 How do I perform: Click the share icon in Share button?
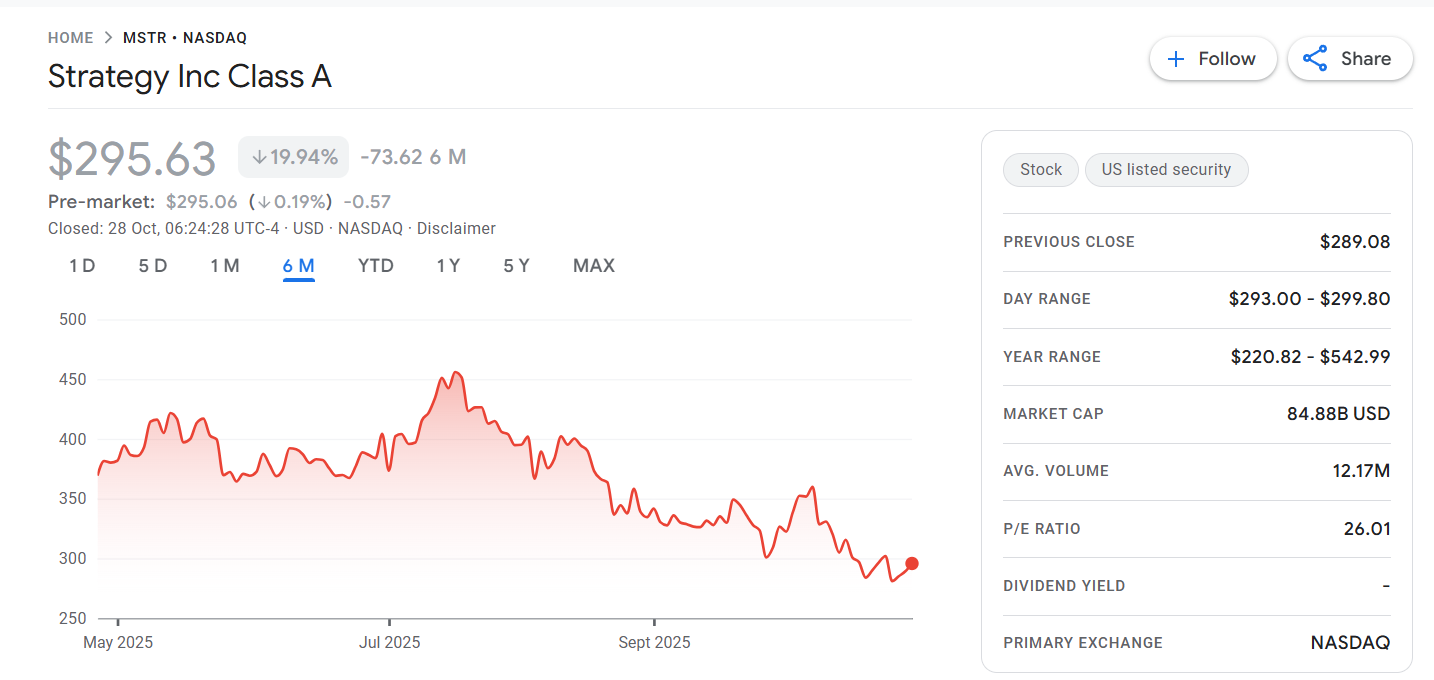(1315, 59)
